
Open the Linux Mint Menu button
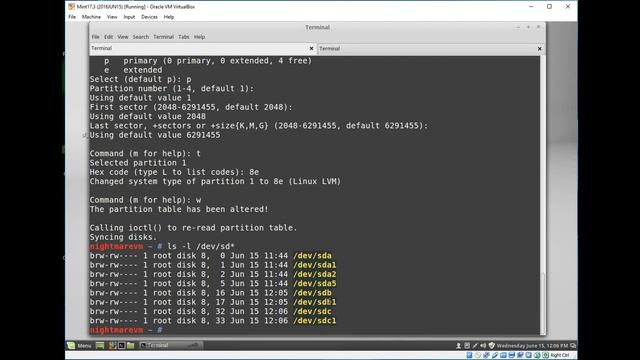79,346
